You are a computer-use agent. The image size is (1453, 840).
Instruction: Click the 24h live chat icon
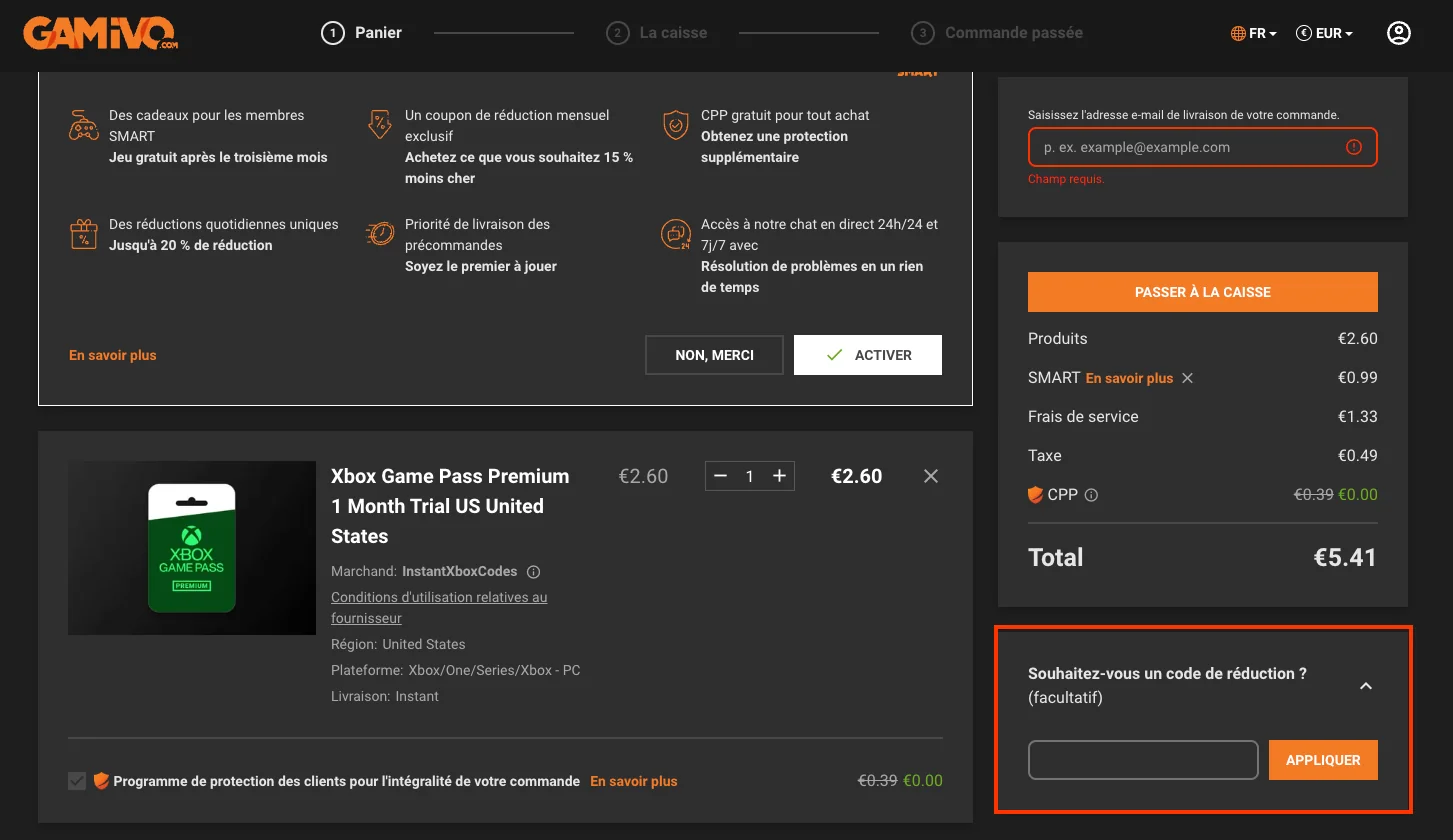click(676, 234)
